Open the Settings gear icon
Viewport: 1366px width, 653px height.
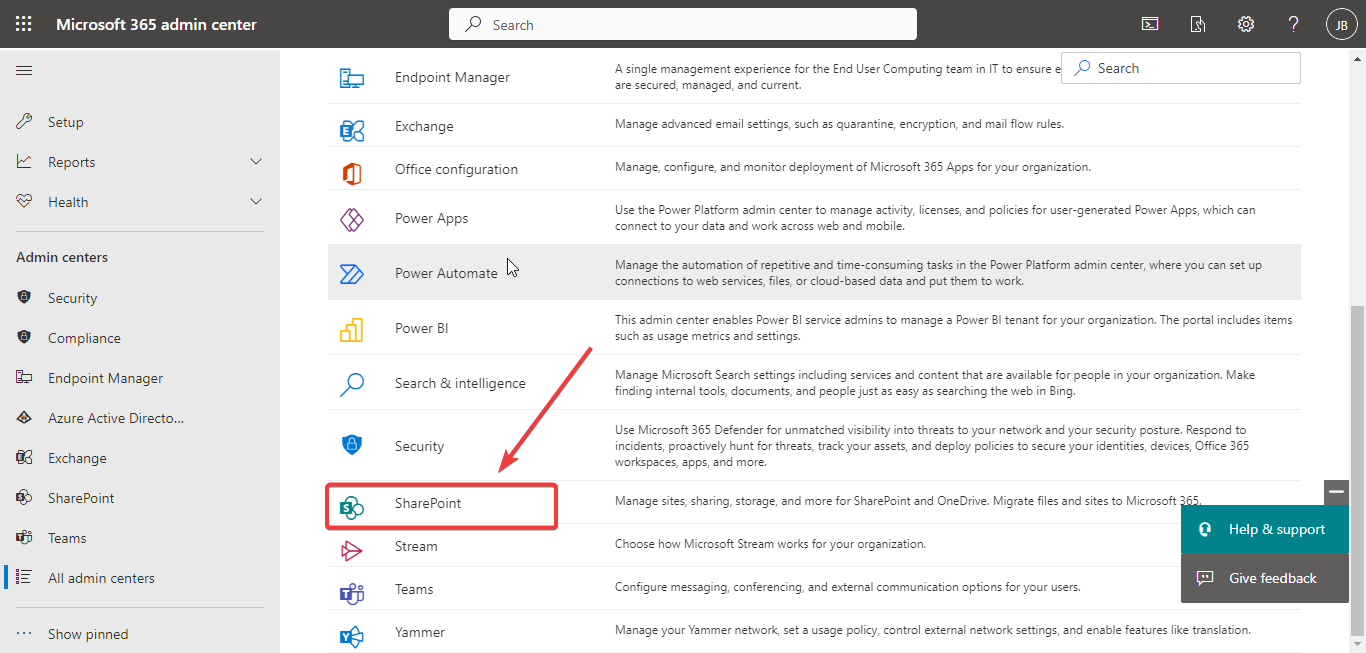click(1246, 24)
